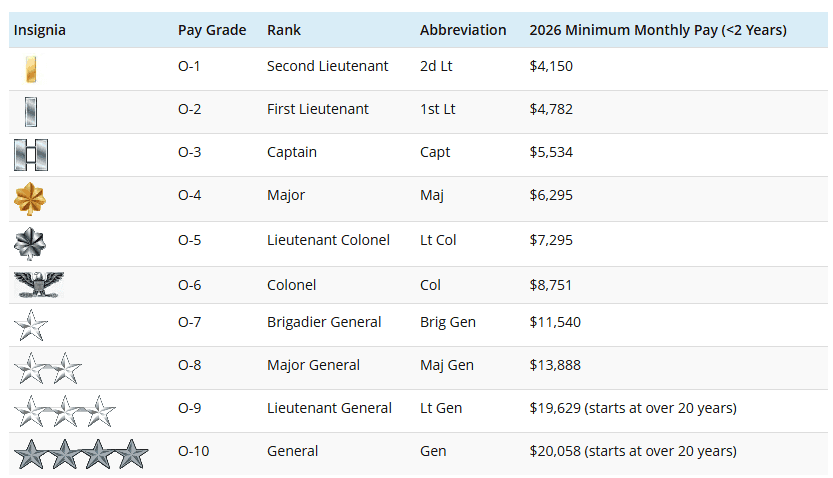
Task: Click the Brigadier General one-star insignia
Action: coord(31,325)
